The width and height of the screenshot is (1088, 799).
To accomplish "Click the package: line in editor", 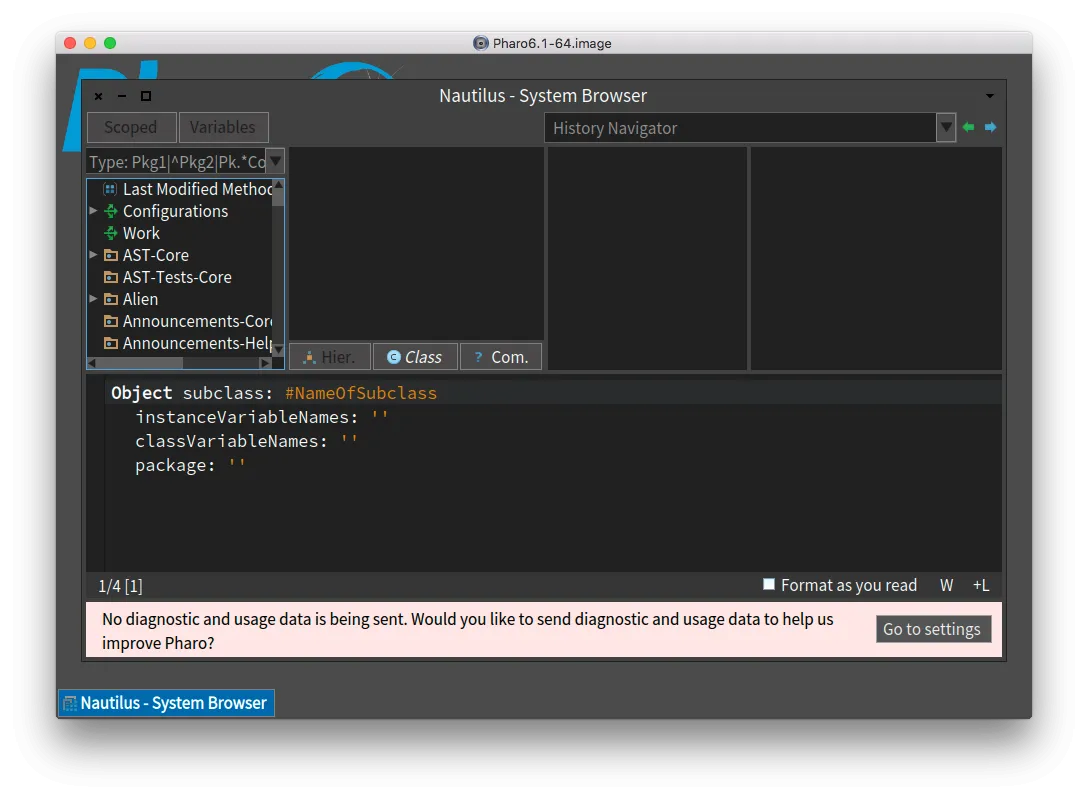I will 190,465.
